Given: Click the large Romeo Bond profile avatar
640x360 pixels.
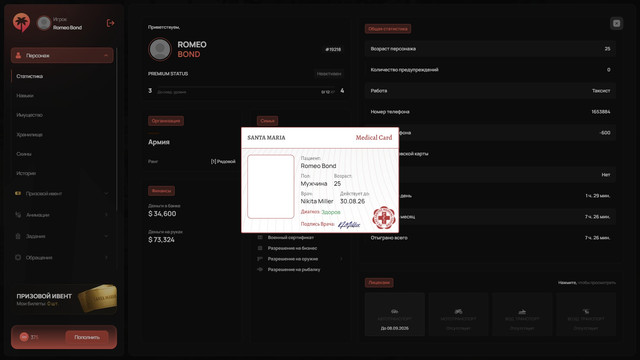Looking at the screenshot, I should pos(160,49).
